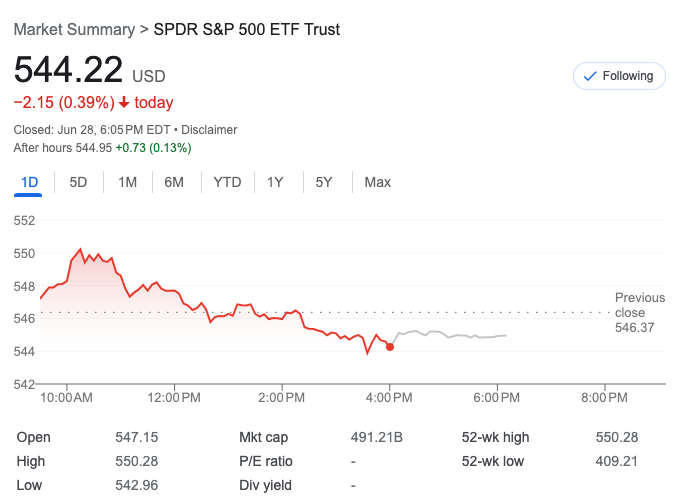
Task: Switch to the YTD chart view
Action: point(227,182)
